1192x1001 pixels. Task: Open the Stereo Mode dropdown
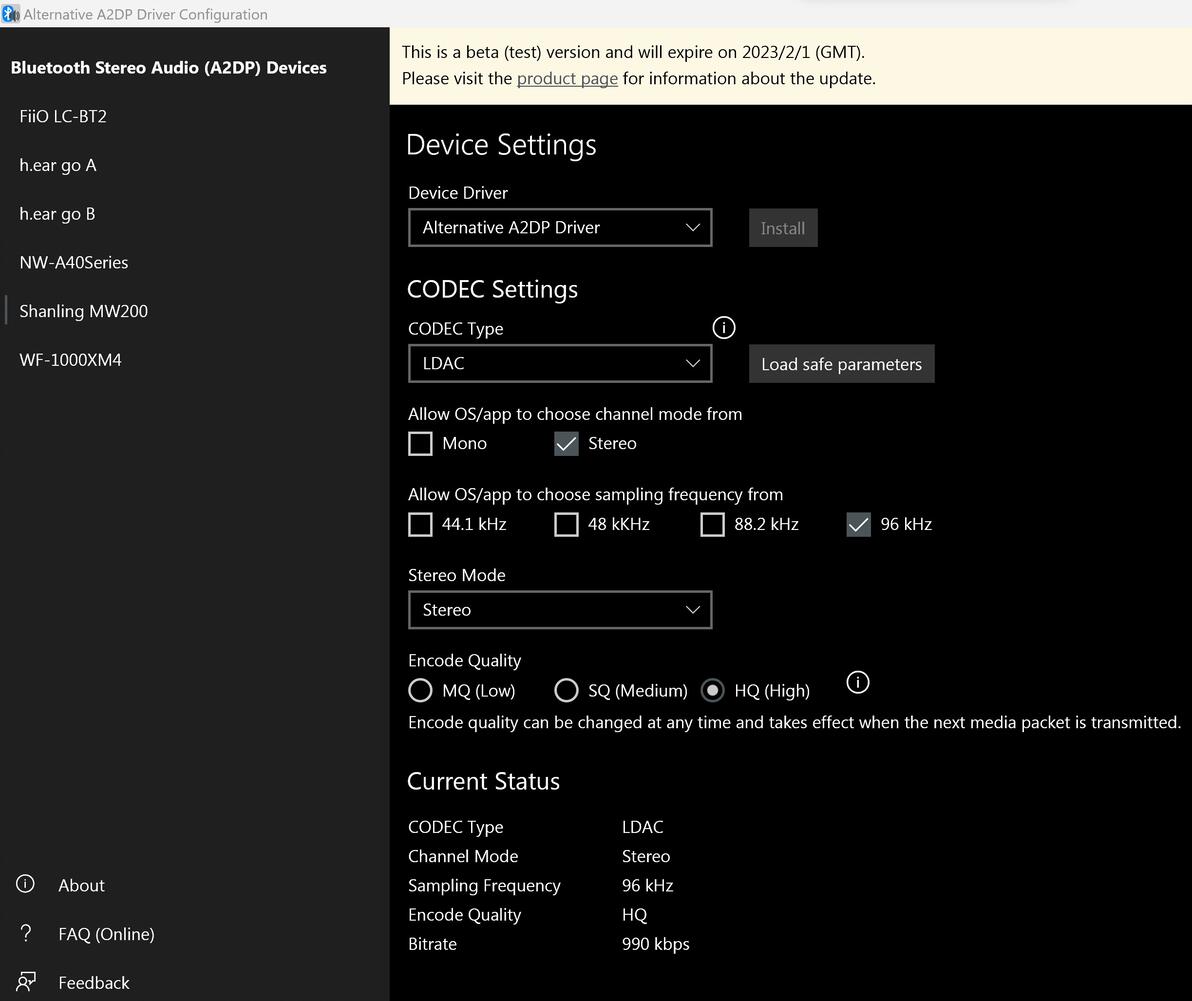click(x=560, y=610)
